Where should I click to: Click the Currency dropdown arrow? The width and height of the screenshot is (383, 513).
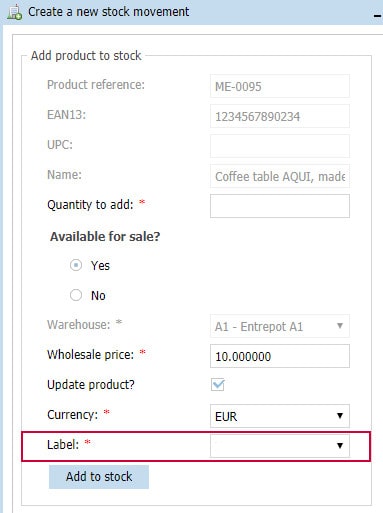[340, 416]
